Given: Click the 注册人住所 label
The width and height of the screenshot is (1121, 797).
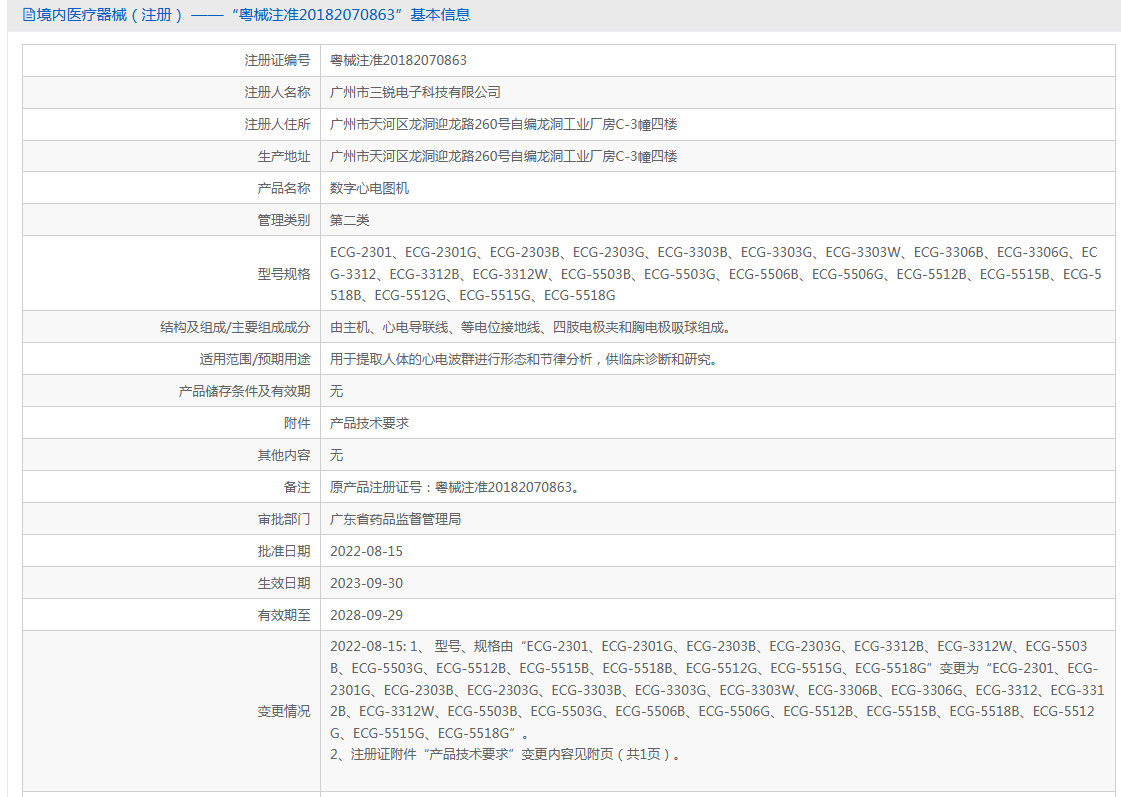Looking at the screenshot, I should (x=277, y=124).
